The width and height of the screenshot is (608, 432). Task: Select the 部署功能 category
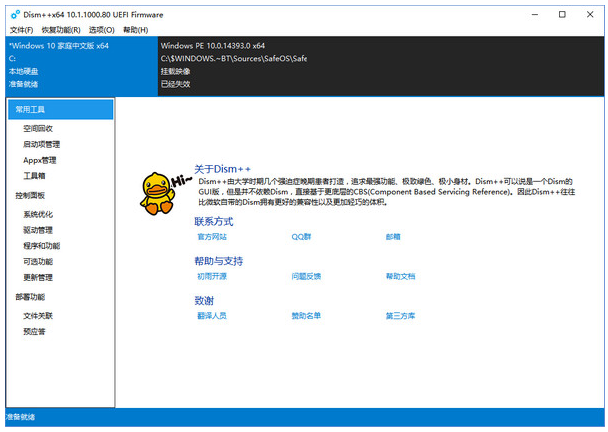click(x=30, y=297)
